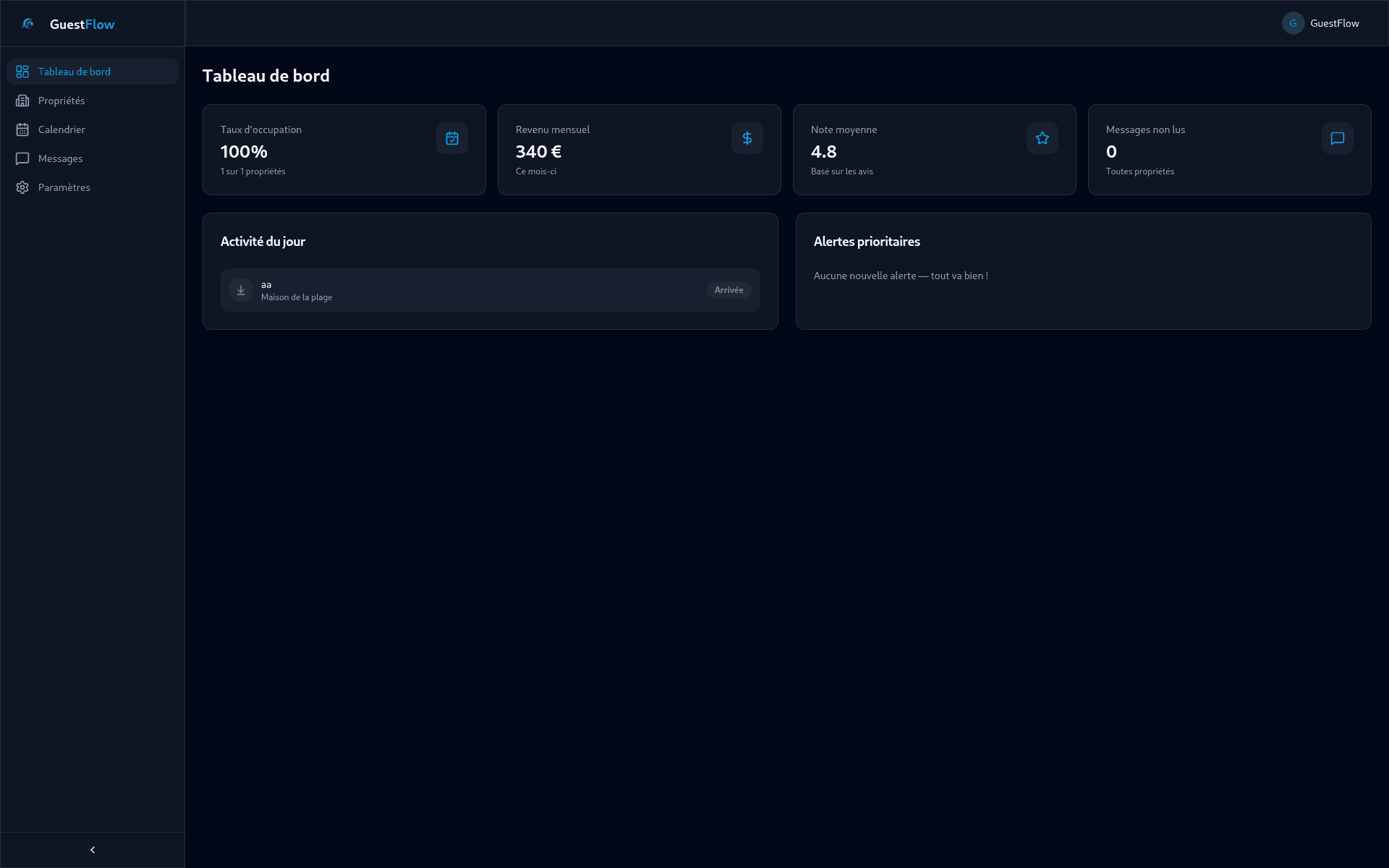1389x868 pixels.
Task: Open Paramètres with the gear icon
Action: coord(23,187)
